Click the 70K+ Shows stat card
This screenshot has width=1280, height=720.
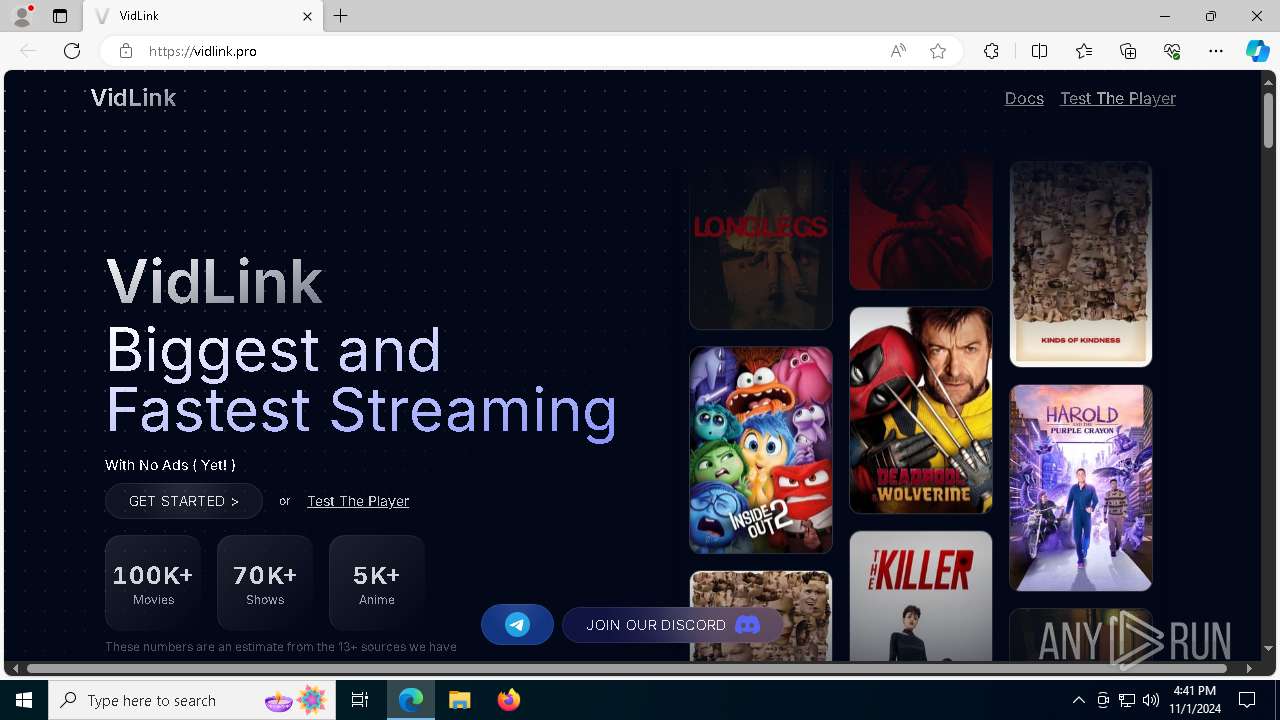[x=265, y=583]
